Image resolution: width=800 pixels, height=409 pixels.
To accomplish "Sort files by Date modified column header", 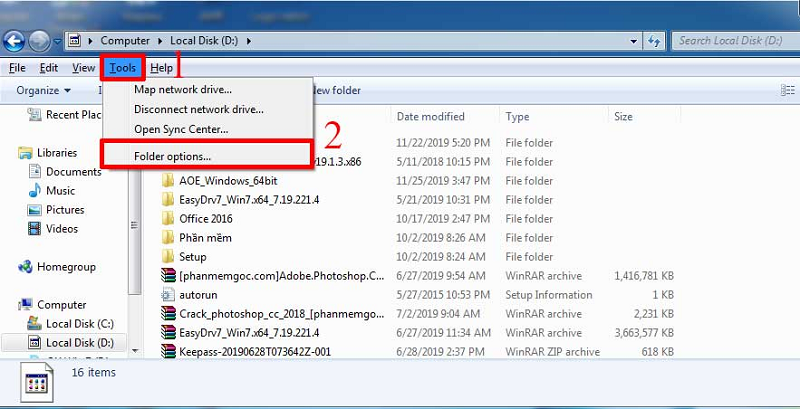I will pyautogui.click(x=431, y=117).
